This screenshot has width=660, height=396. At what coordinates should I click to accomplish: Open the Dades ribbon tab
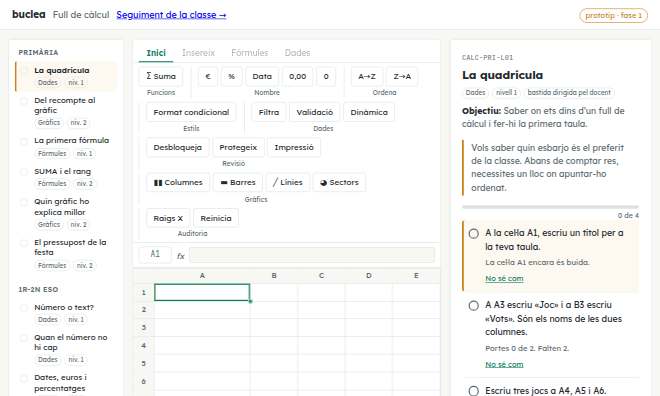(x=297, y=53)
